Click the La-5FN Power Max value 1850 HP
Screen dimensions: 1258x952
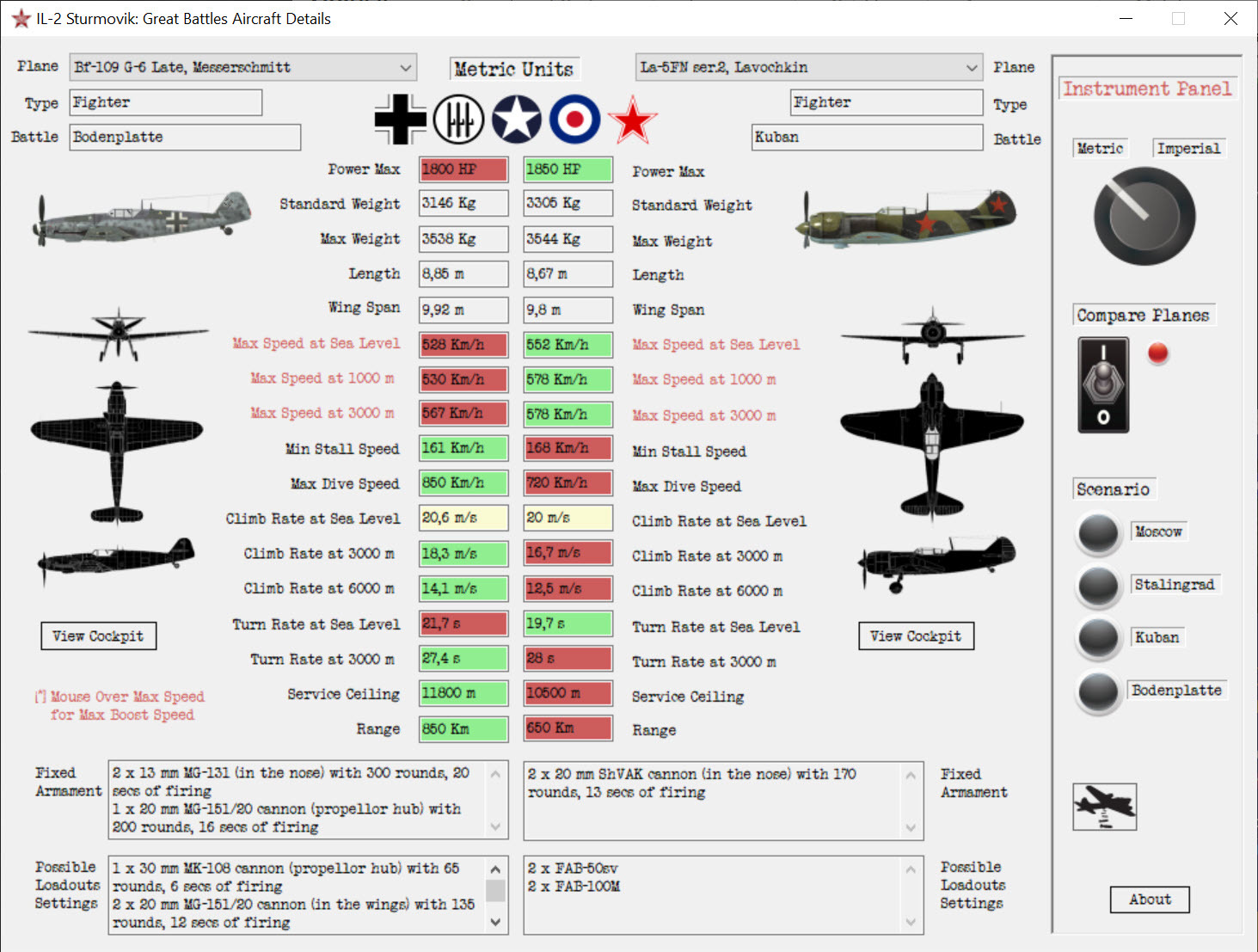568,169
